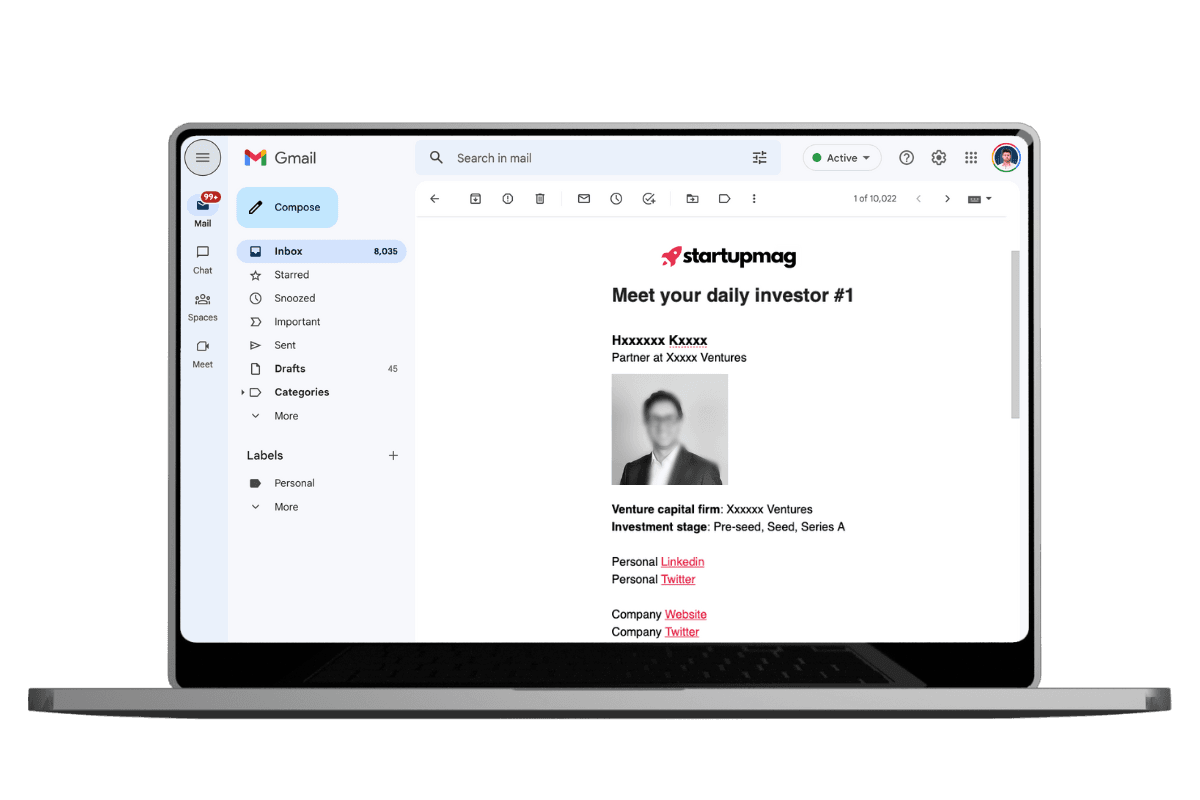Open Gmail settings gear icon
Screen dimensions: 1200x800
pyautogui.click(x=938, y=158)
